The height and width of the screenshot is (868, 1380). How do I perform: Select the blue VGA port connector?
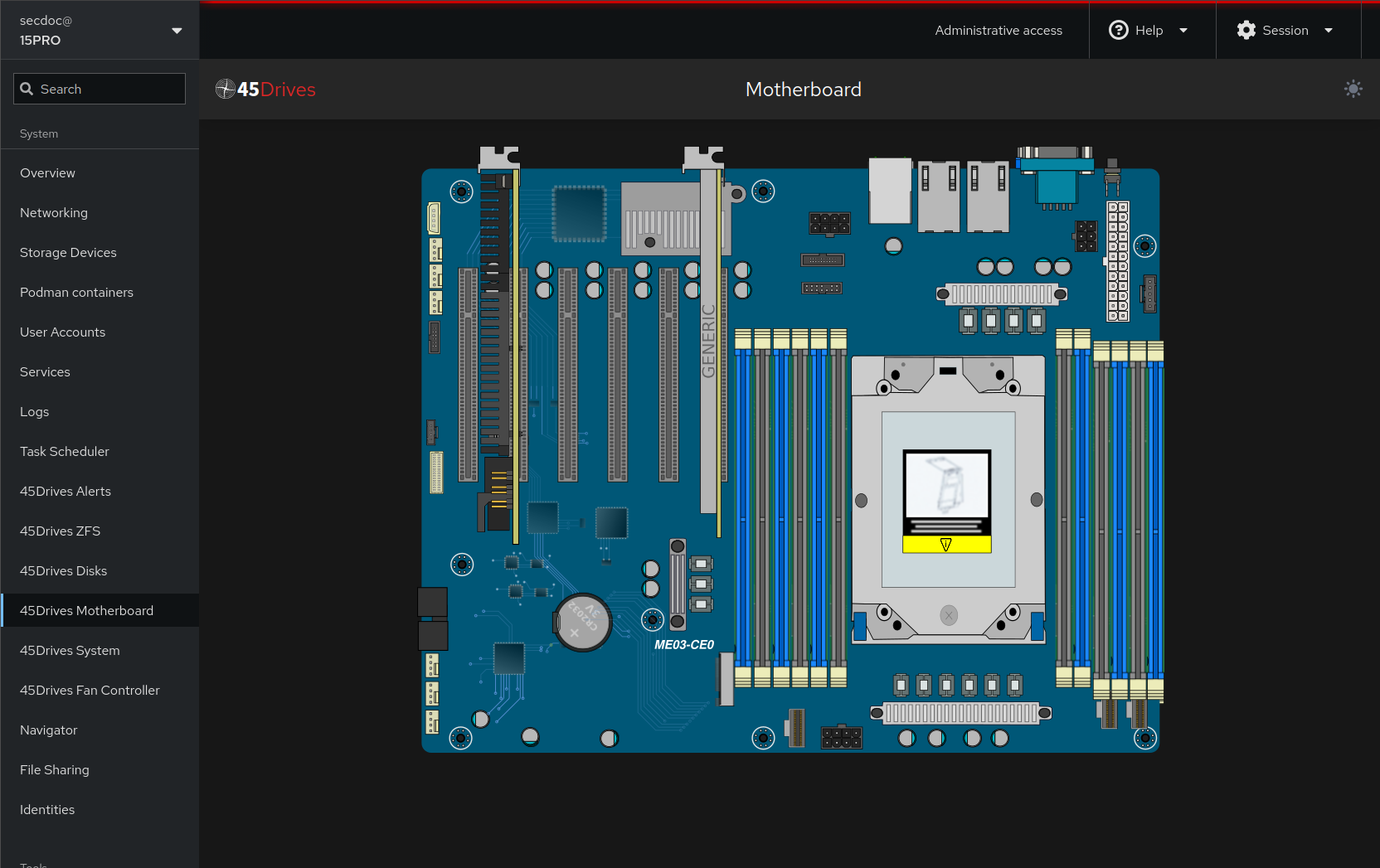(x=1056, y=177)
